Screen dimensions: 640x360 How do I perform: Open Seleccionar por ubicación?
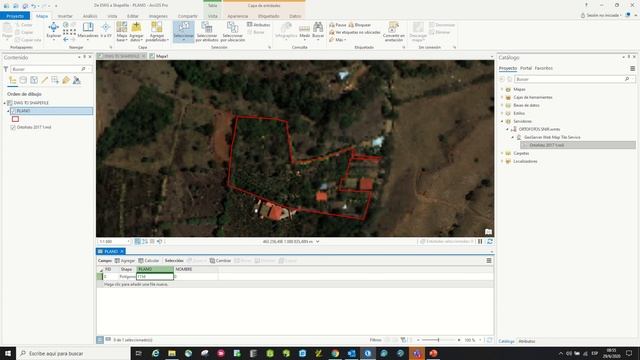(233, 31)
